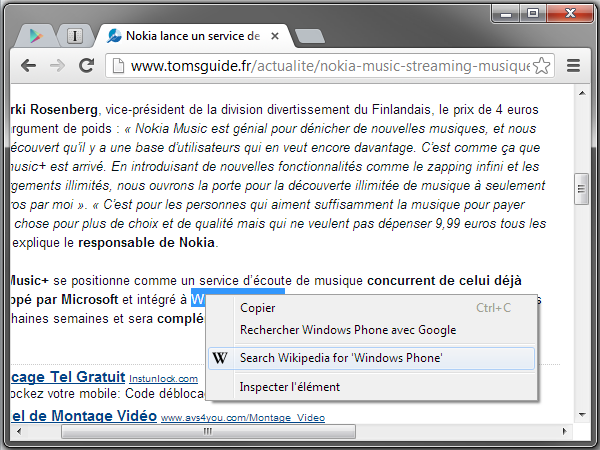
Task: Open the cage Tel Gratuit ad link
Action: (68, 377)
